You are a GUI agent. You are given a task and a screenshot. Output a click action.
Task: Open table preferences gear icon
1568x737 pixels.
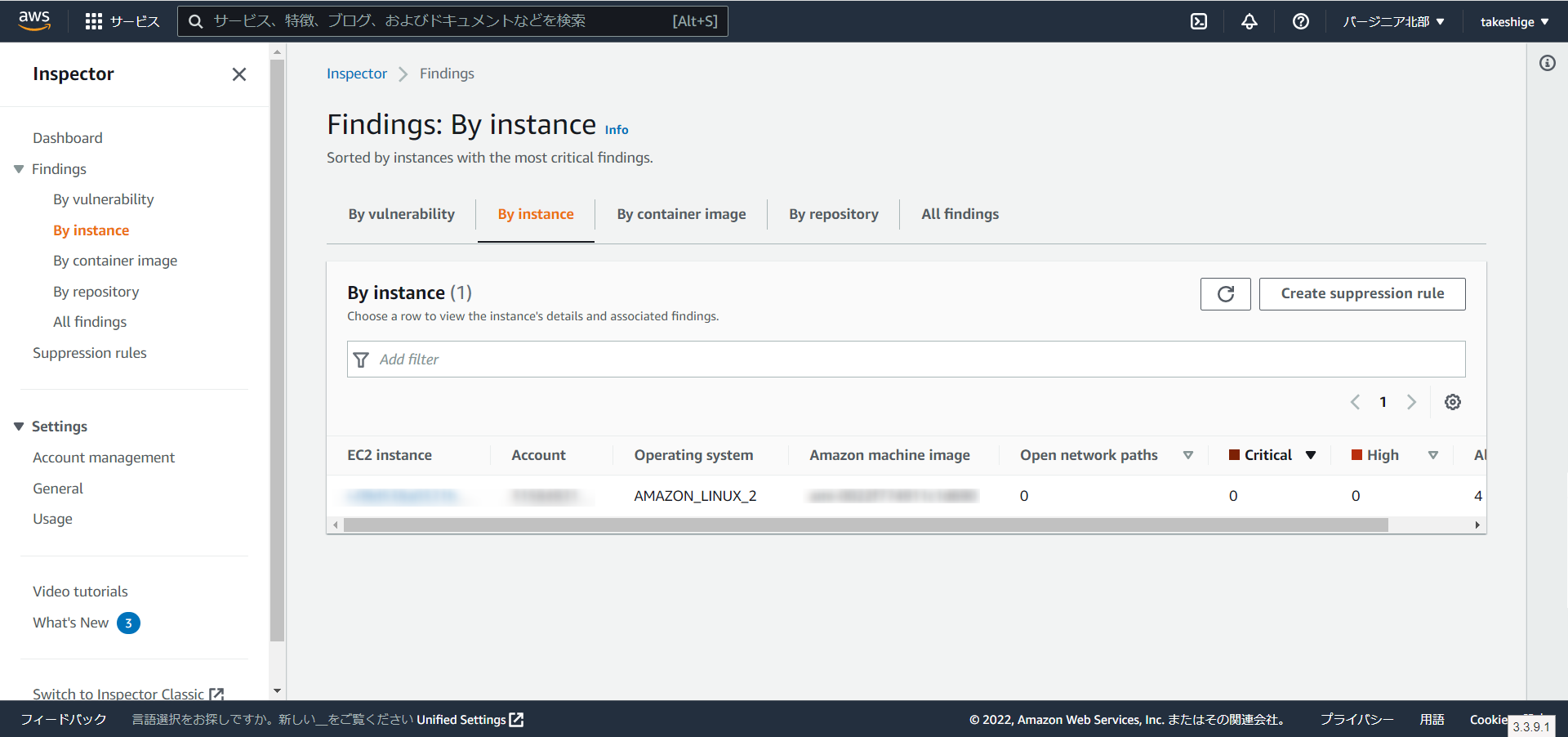tap(1453, 402)
